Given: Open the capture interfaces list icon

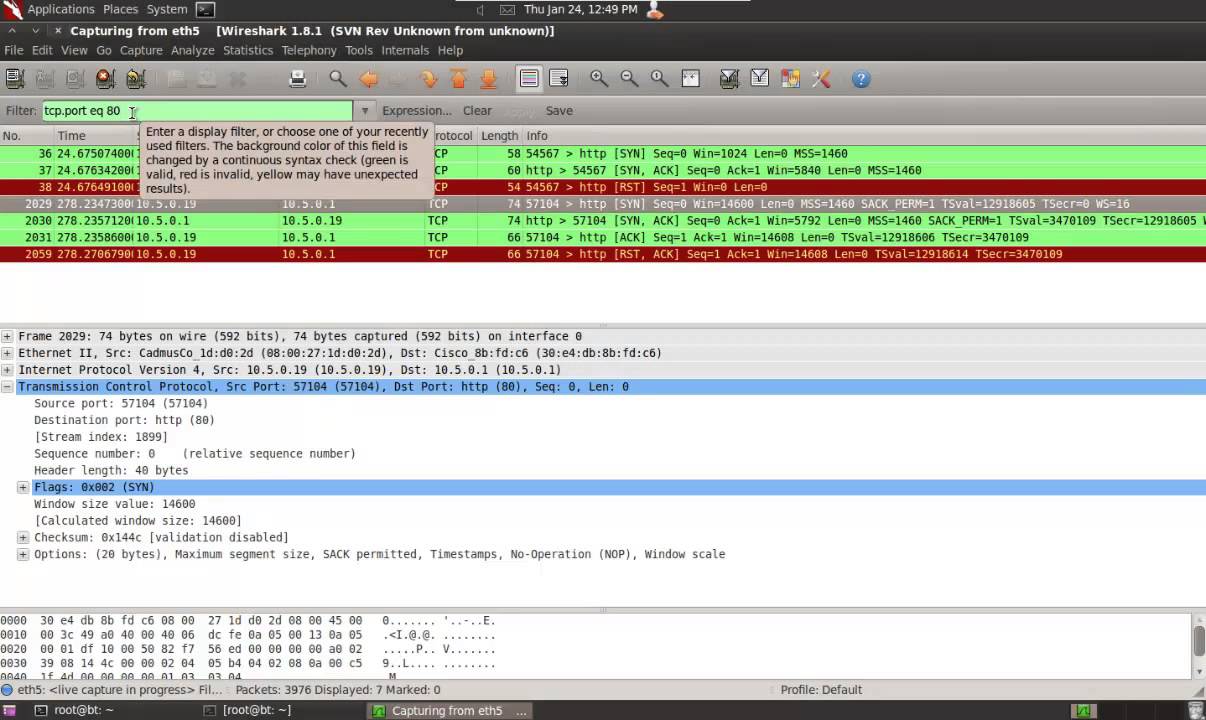Looking at the screenshot, I should pos(14,79).
